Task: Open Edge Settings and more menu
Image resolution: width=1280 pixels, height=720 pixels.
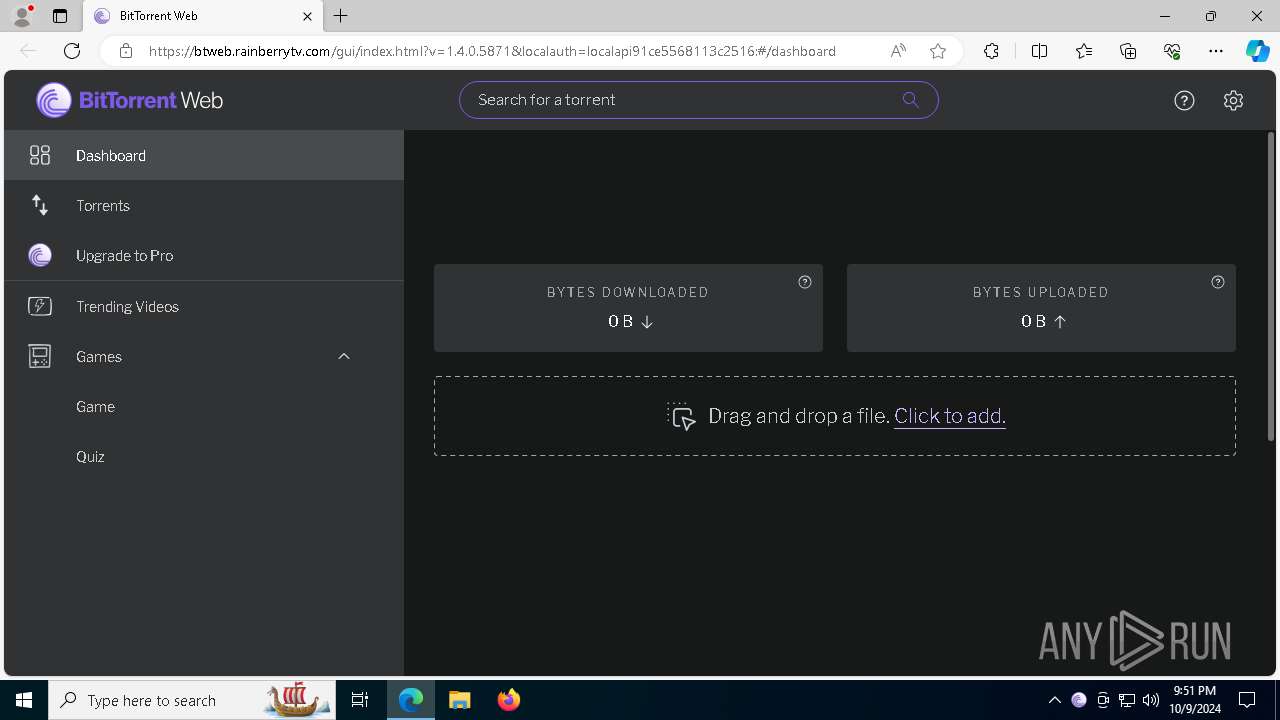Action: coord(1216,51)
